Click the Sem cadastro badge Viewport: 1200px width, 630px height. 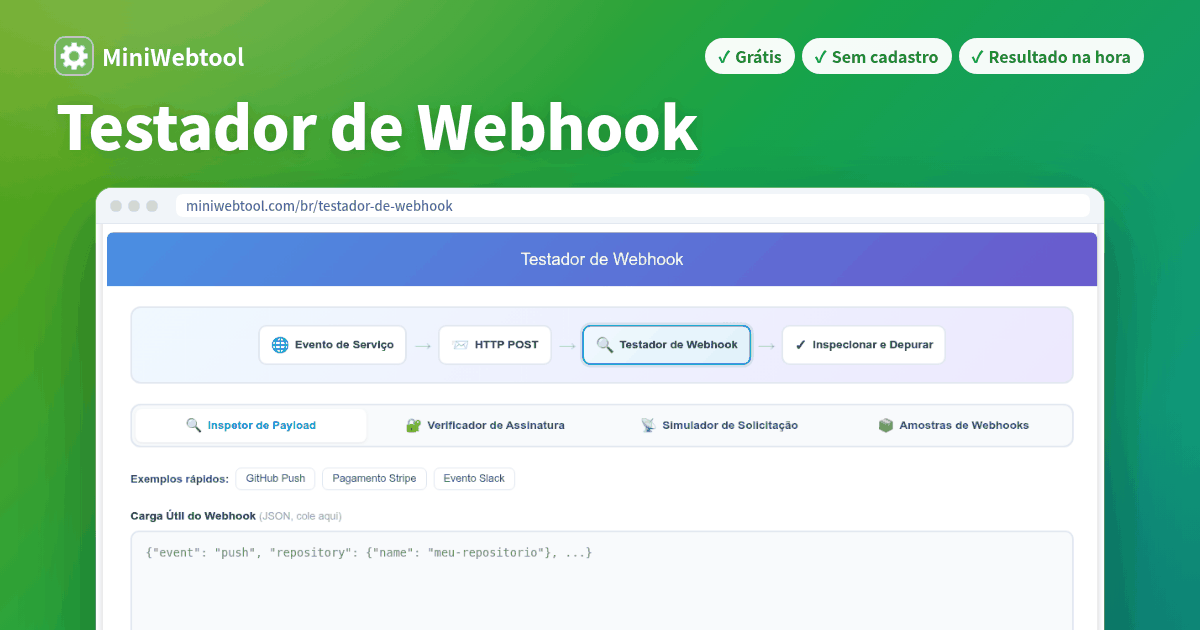[x=876, y=57]
